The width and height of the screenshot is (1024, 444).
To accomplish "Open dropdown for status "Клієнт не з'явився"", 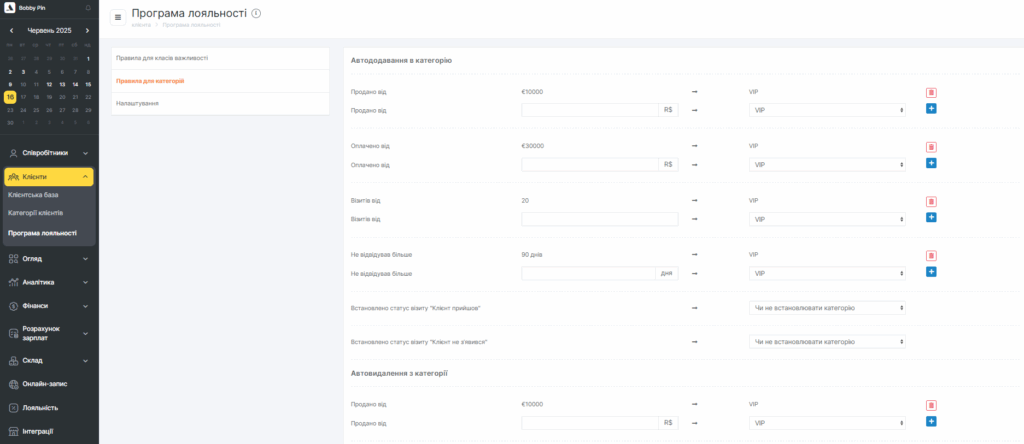I will click(827, 341).
